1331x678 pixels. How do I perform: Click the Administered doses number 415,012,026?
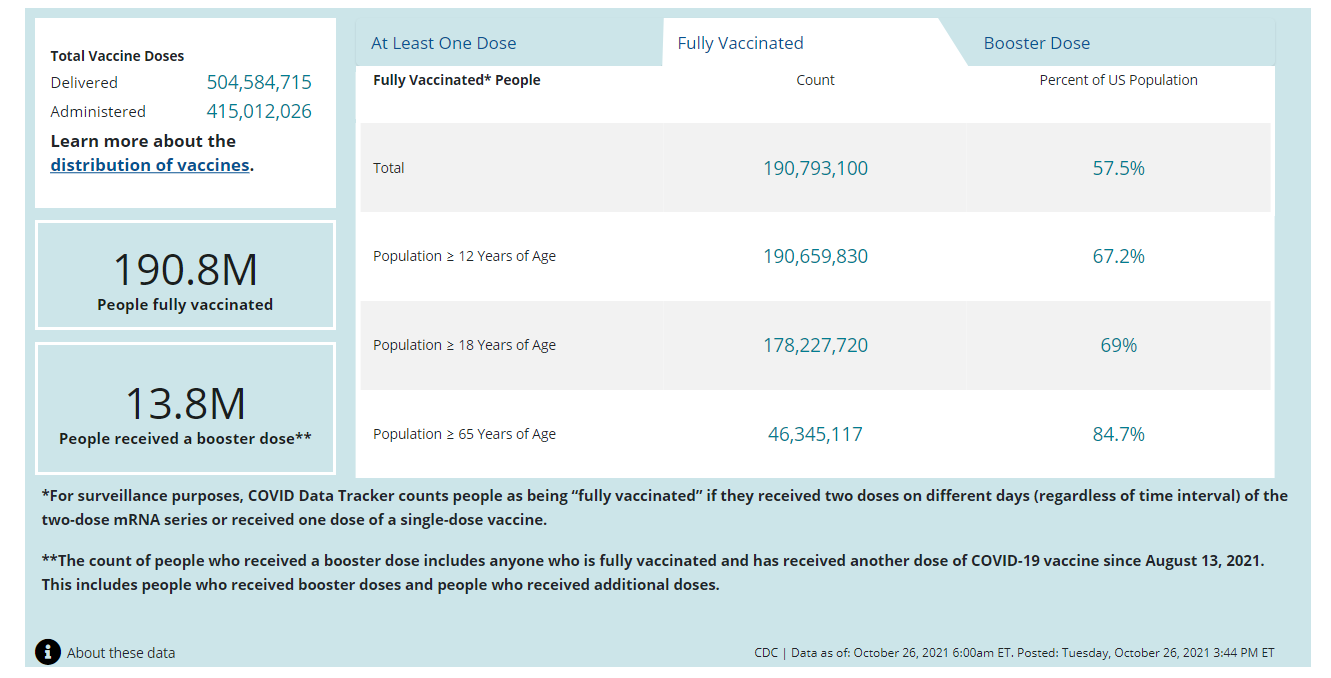point(259,111)
